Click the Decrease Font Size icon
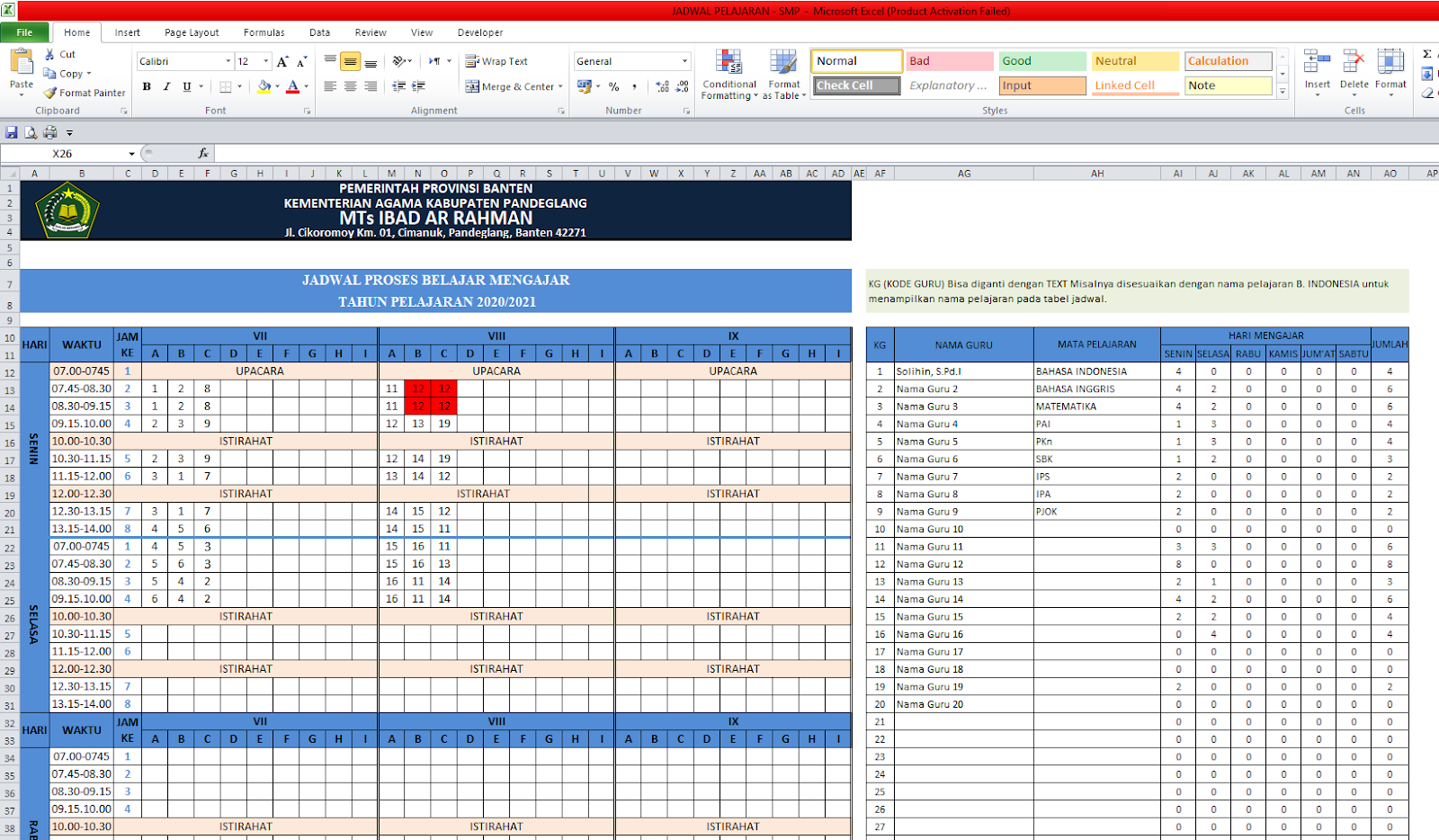 click(302, 61)
